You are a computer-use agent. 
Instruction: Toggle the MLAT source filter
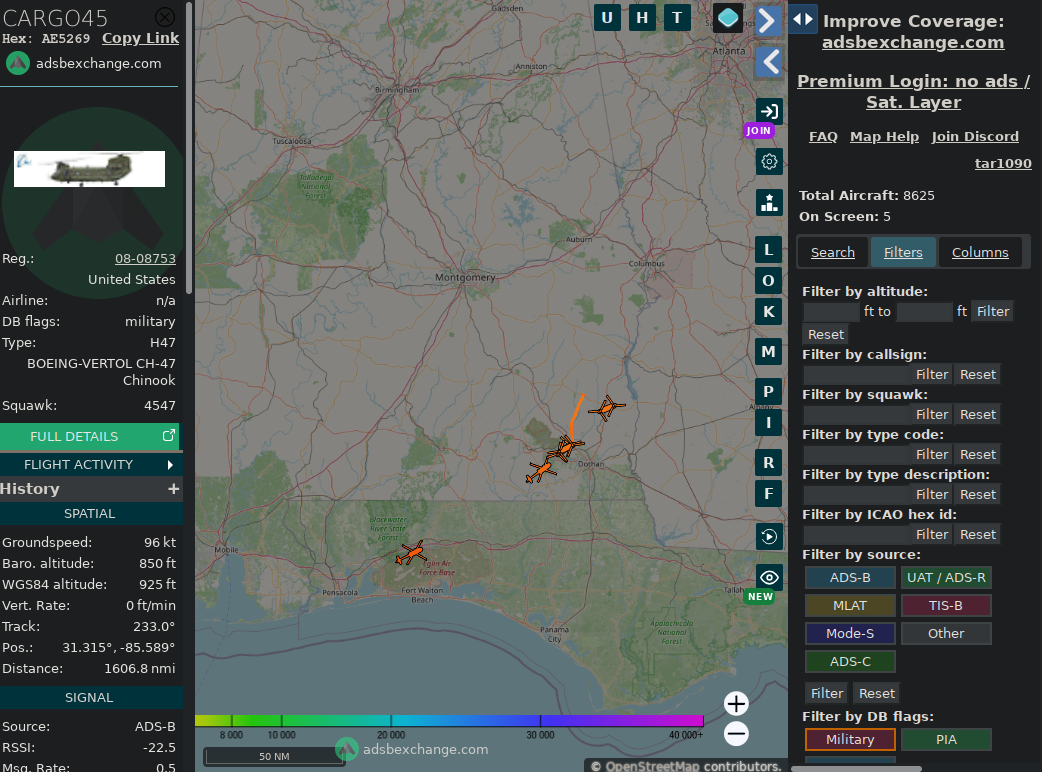tap(850, 605)
